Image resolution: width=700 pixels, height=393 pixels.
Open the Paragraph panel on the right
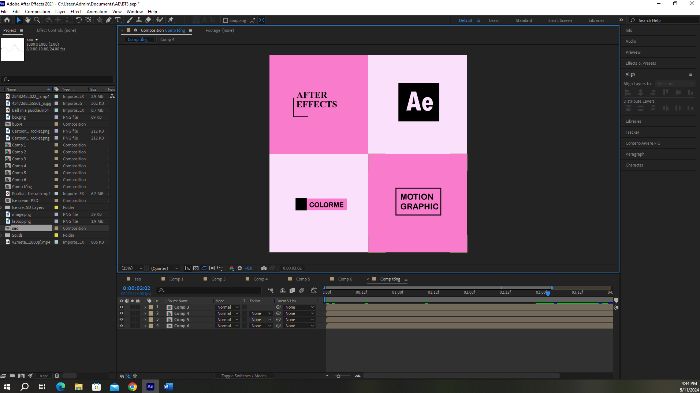coord(634,155)
